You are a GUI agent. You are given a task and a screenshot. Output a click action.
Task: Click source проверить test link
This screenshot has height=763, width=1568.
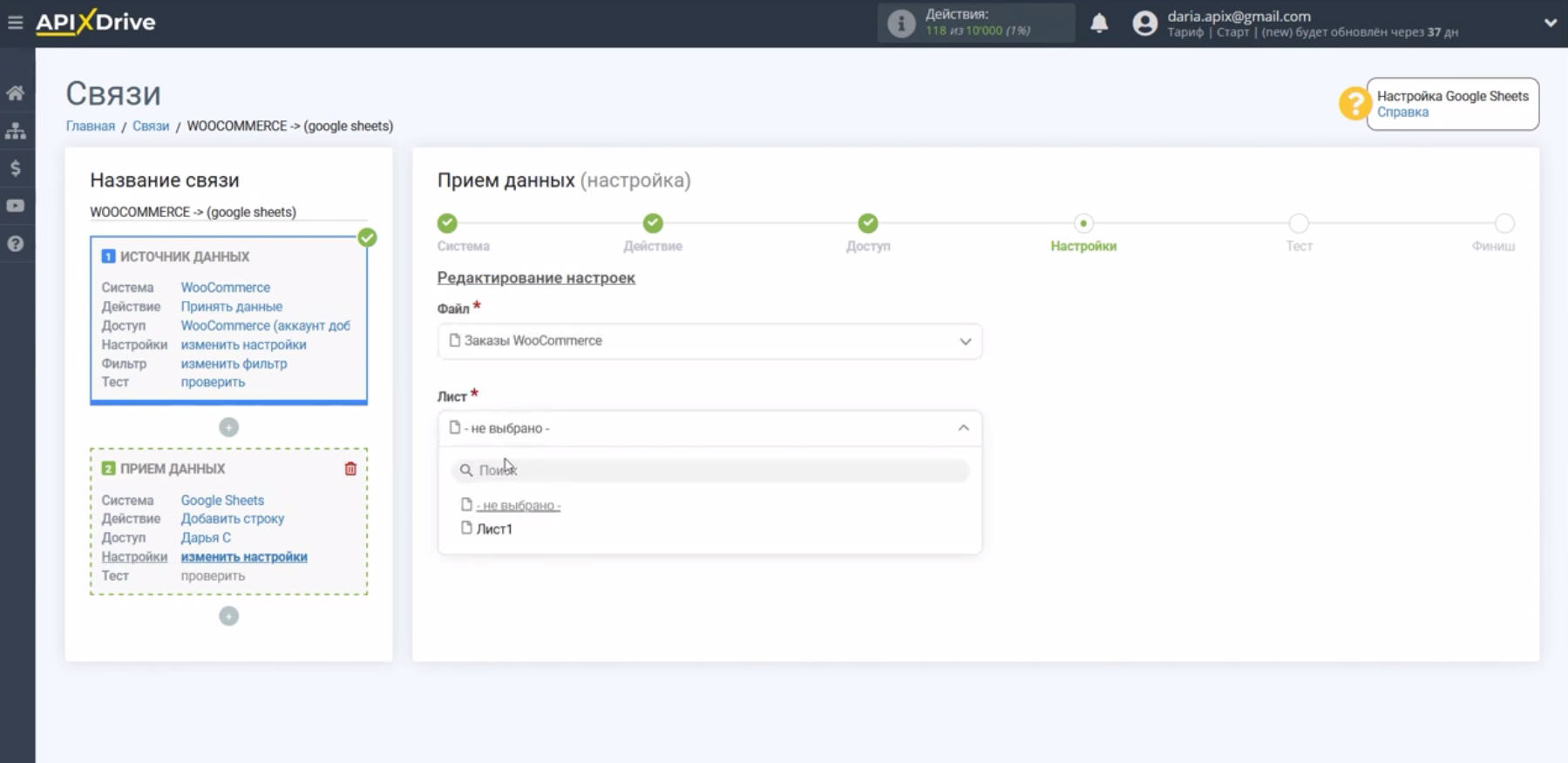pos(213,382)
